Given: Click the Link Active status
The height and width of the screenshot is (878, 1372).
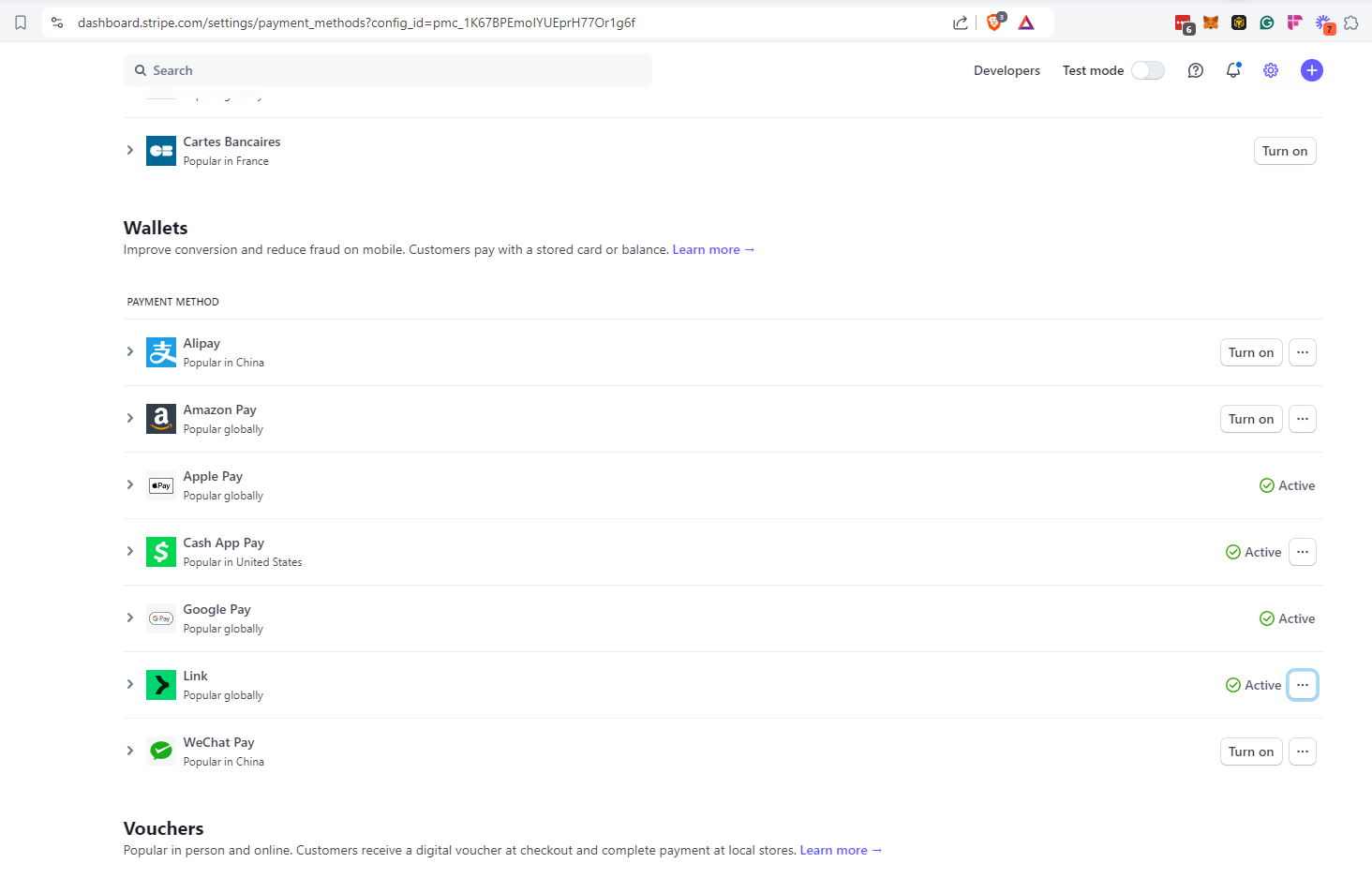Looking at the screenshot, I should click(1253, 685).
